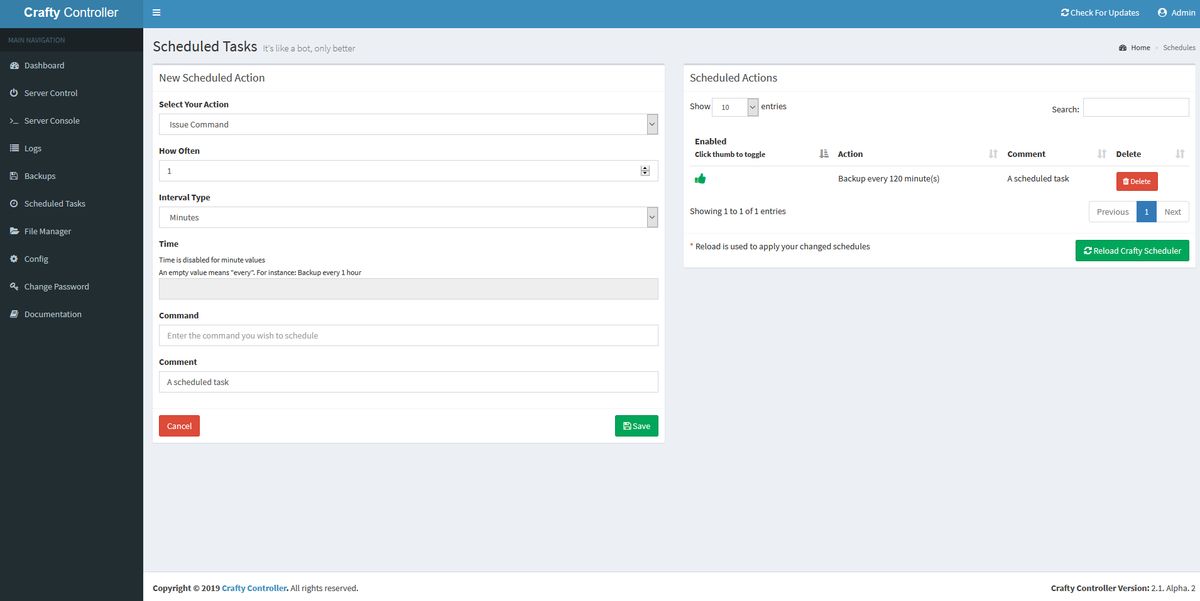Select Server Control in the navigation
1200x601 pixels.
point(52,92)
